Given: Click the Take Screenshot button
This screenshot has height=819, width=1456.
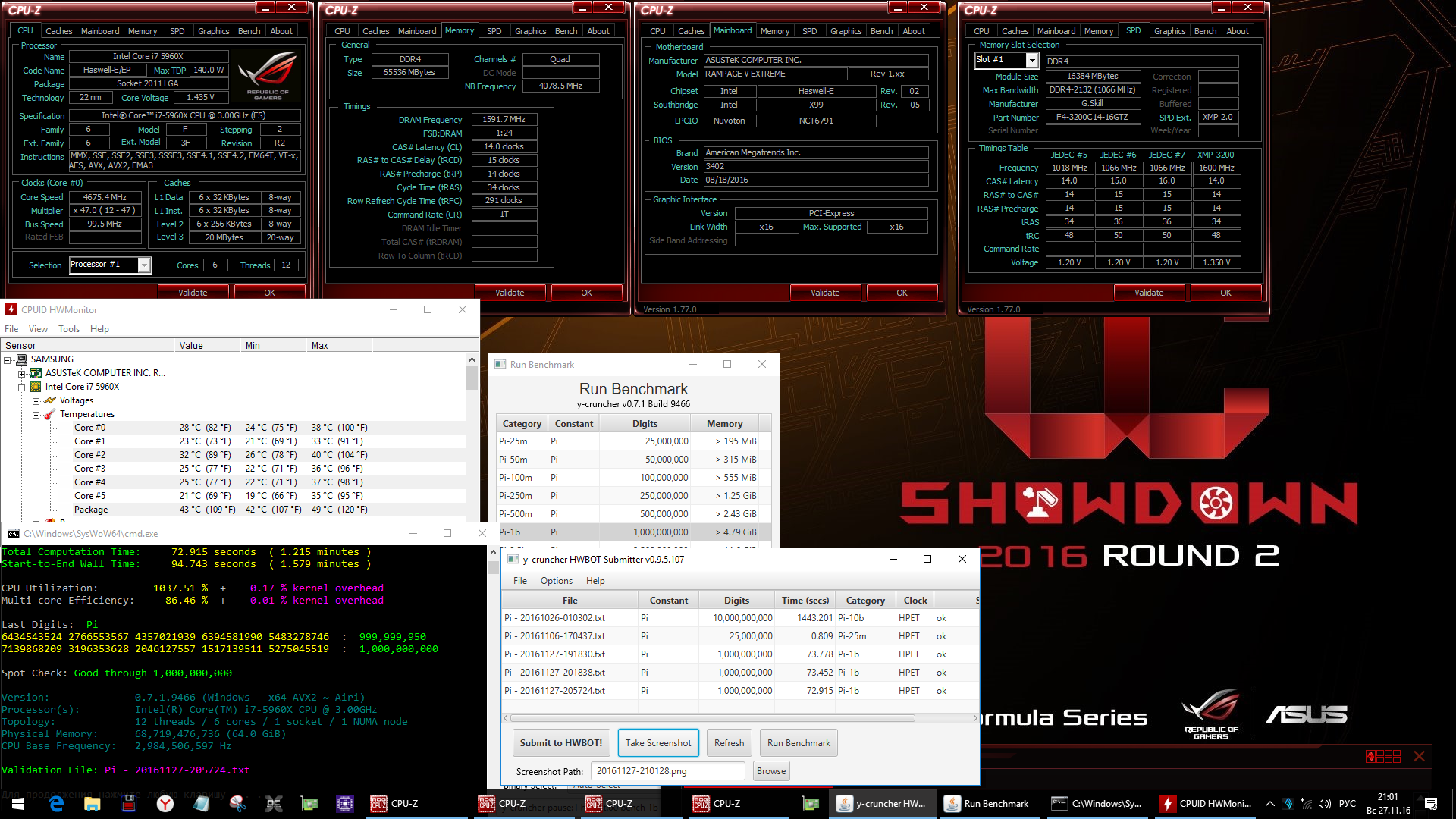Looking at the screenshot, I should click(658, 743).
